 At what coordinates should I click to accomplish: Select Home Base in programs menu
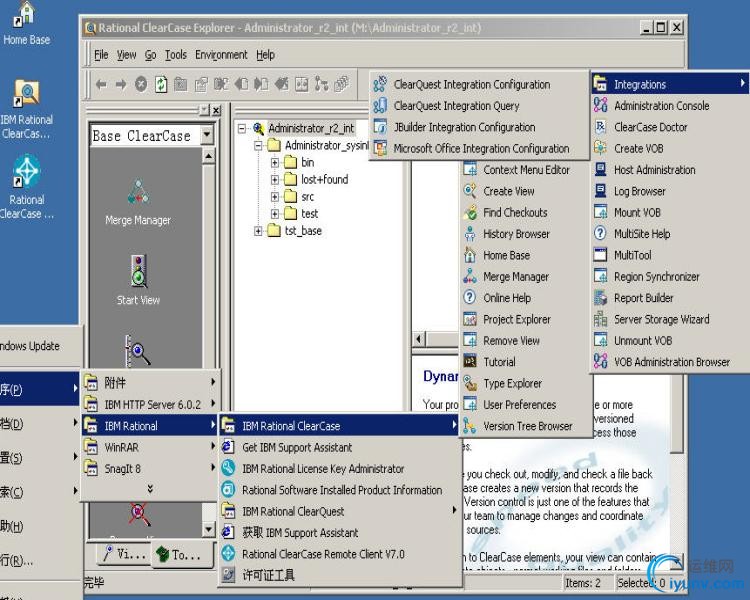coord(525,256)
